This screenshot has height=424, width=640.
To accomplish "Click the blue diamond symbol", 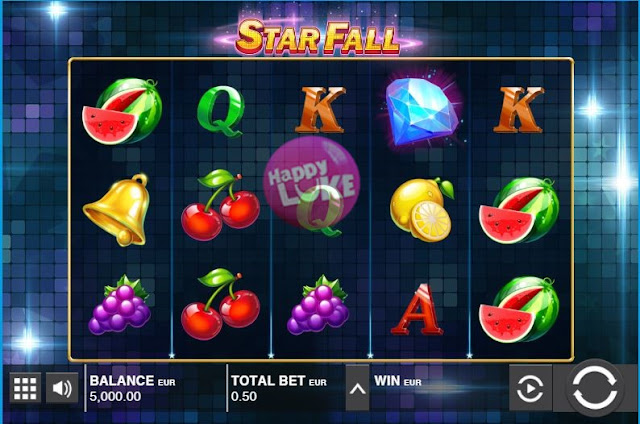I will pyautogui.click(x=422, y=110).
